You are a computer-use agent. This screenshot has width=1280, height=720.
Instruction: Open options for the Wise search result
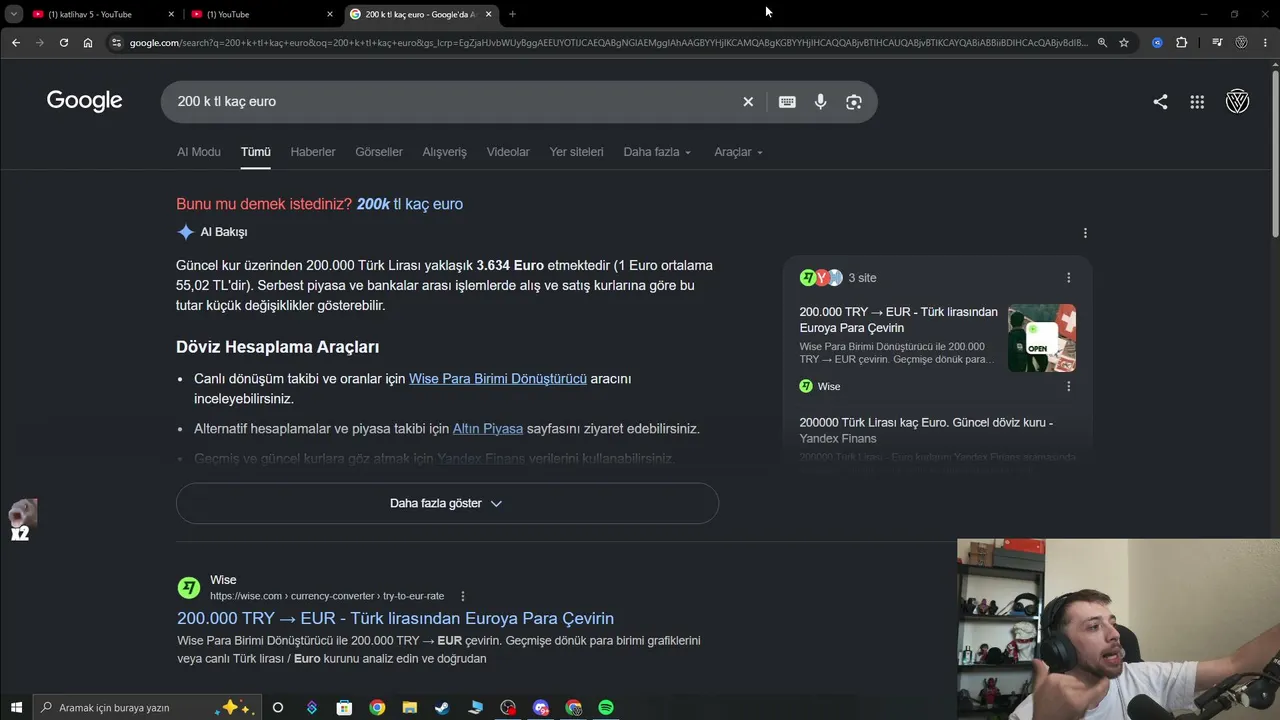tap(462, 596)
